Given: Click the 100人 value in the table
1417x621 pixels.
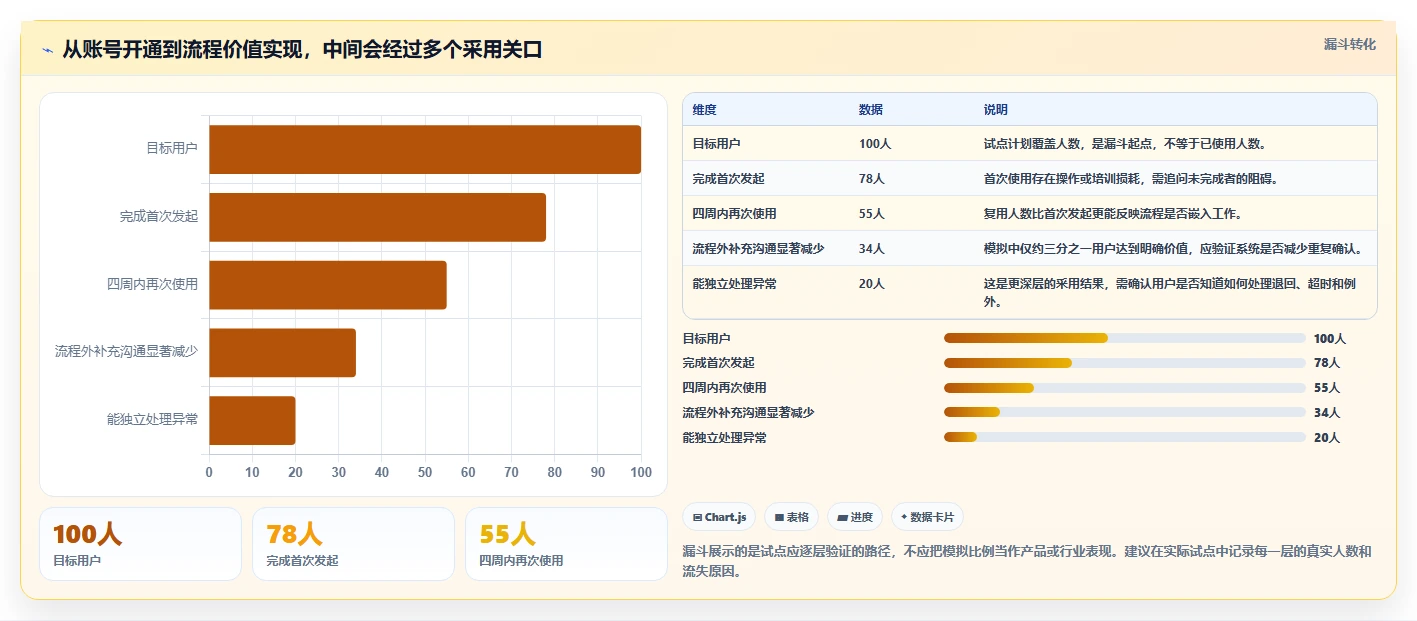Looking at the screenshot, I should tap(875, 144).
